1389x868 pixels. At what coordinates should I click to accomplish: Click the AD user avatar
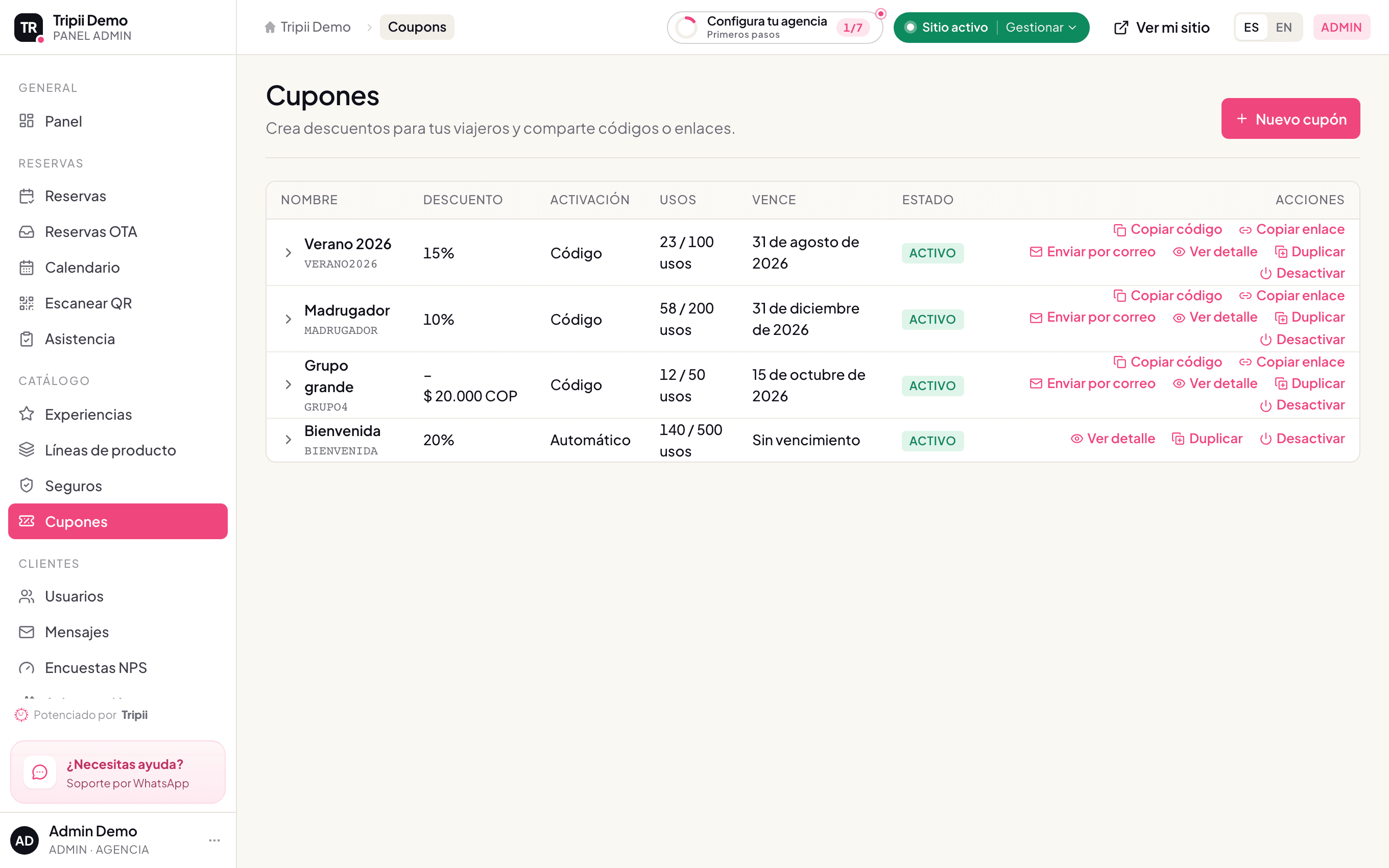click(24, 840)
